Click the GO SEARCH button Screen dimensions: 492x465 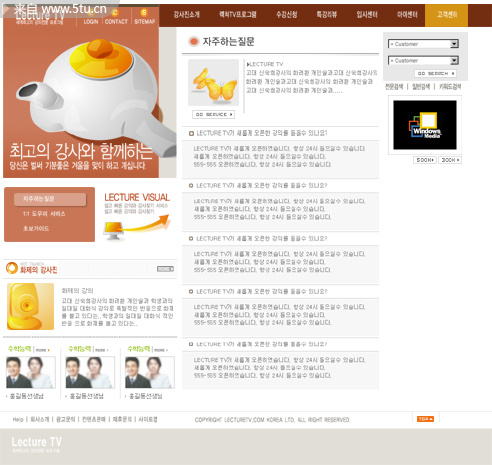(x=435, y=73)
